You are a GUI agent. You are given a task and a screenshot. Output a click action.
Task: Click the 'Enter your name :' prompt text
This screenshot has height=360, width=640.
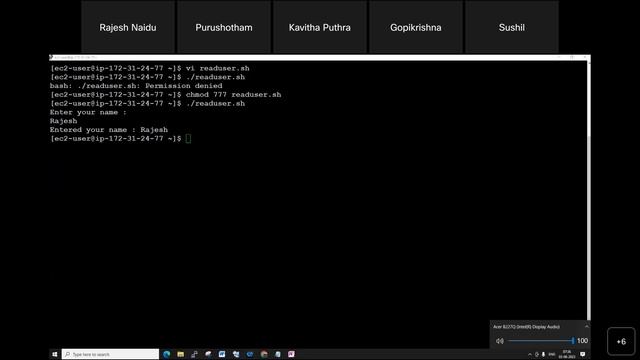tap(88, 112)
